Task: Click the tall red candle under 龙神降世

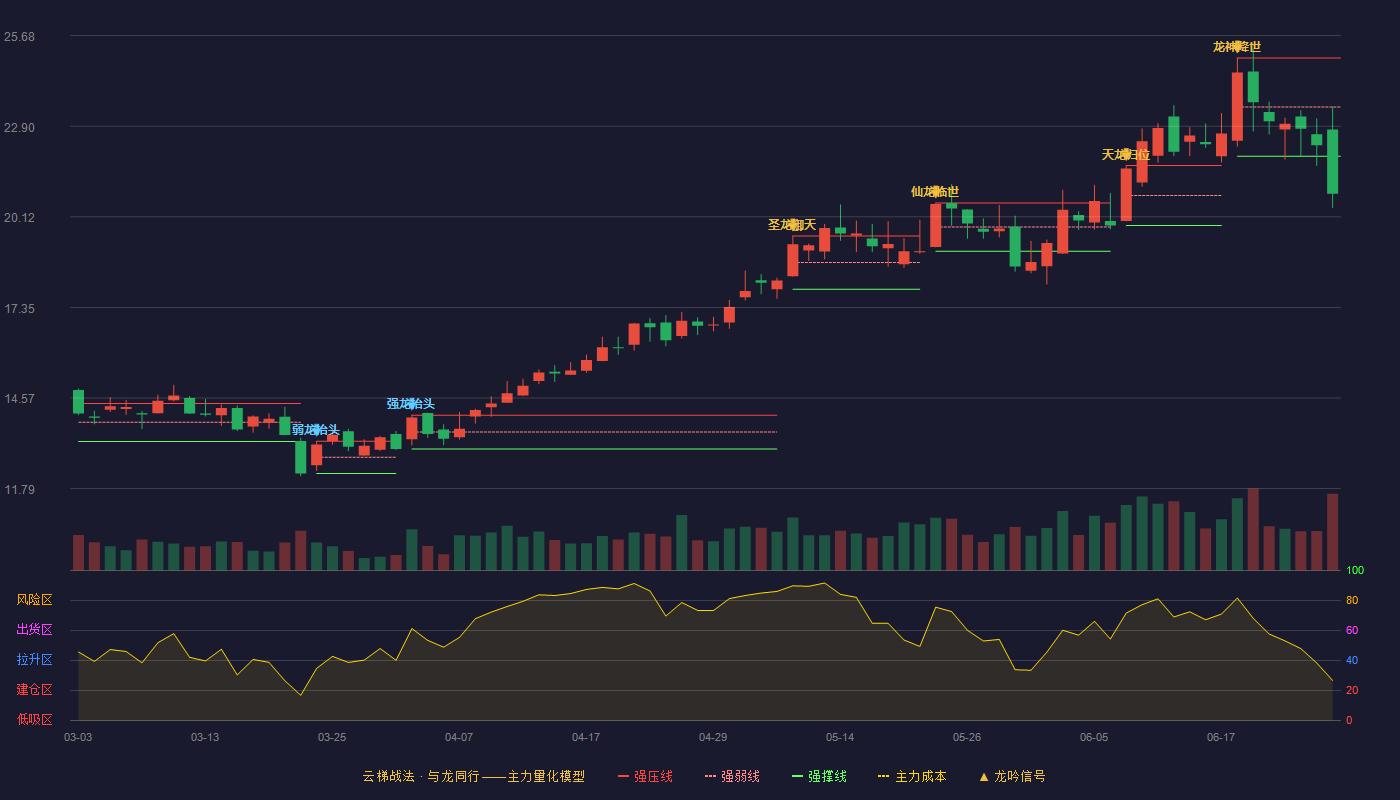Action: (x=1237, y=106)
